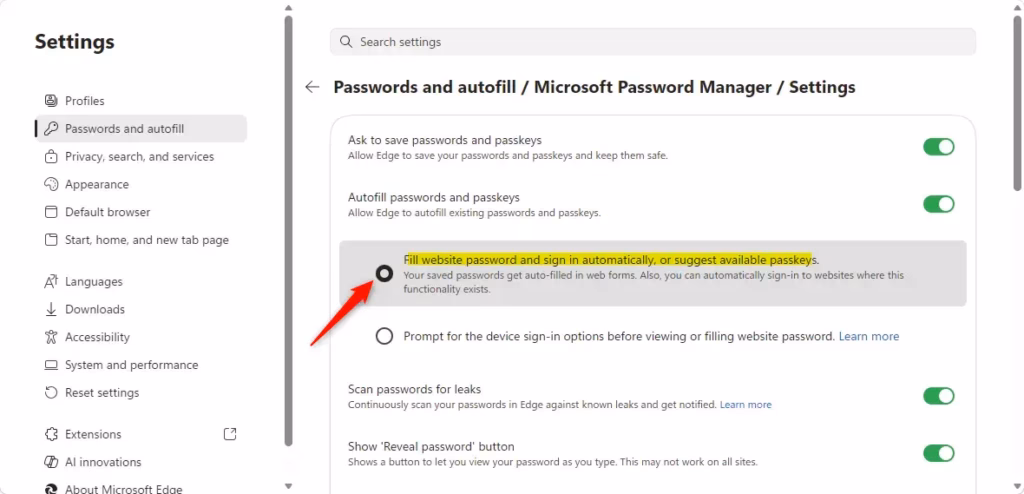Select Prompt for device sign-in radio option
The width and height of the screenshot is (1024, 494).
pos(384,337)
